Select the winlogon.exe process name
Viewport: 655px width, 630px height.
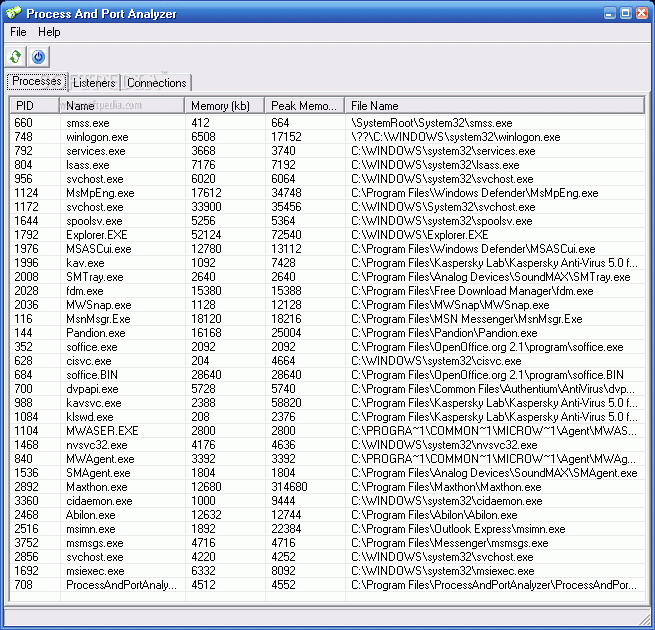pos(97,137)
